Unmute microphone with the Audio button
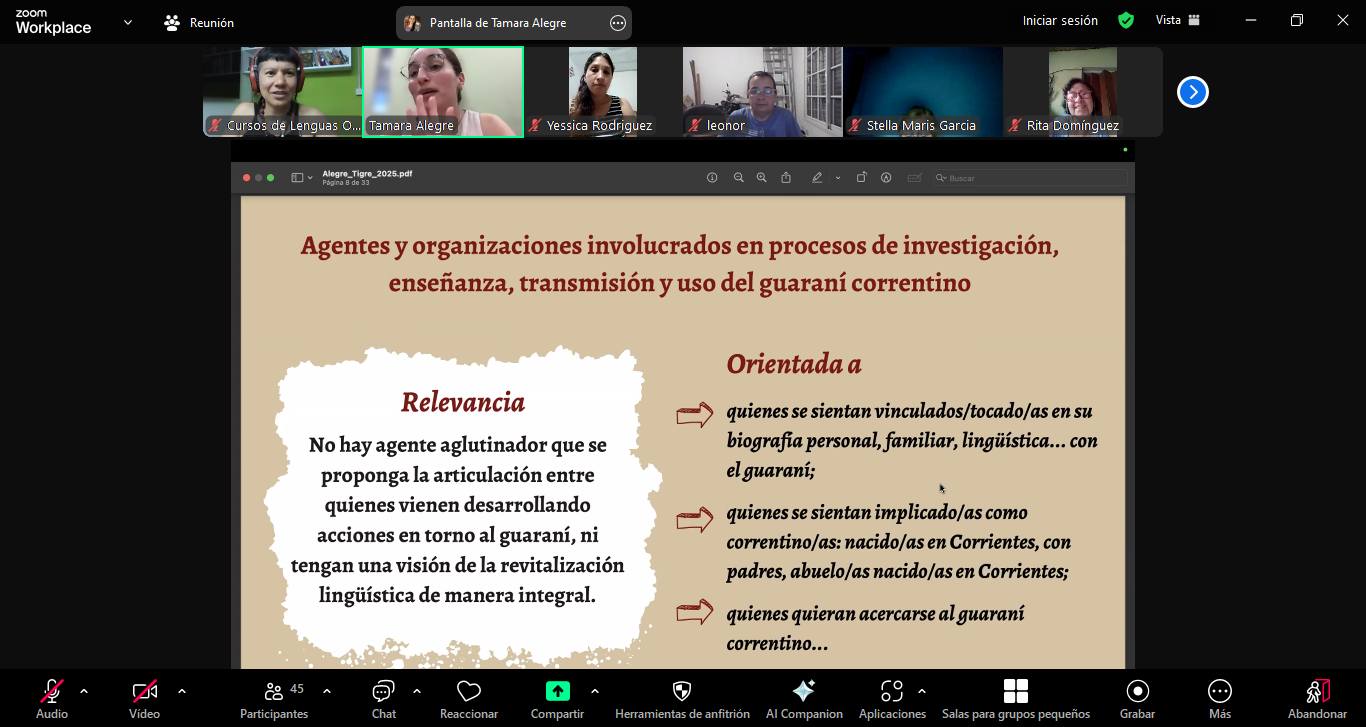The width and height of the screenshot is (1366, 727). [x=51, y=698]
